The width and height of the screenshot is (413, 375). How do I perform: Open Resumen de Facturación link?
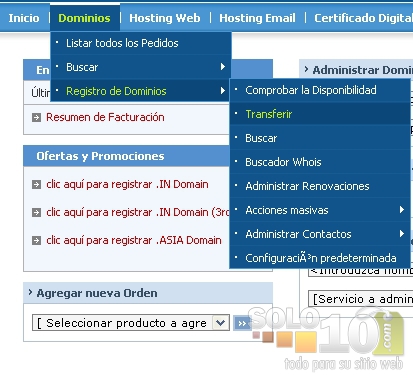tap(105, 117)
